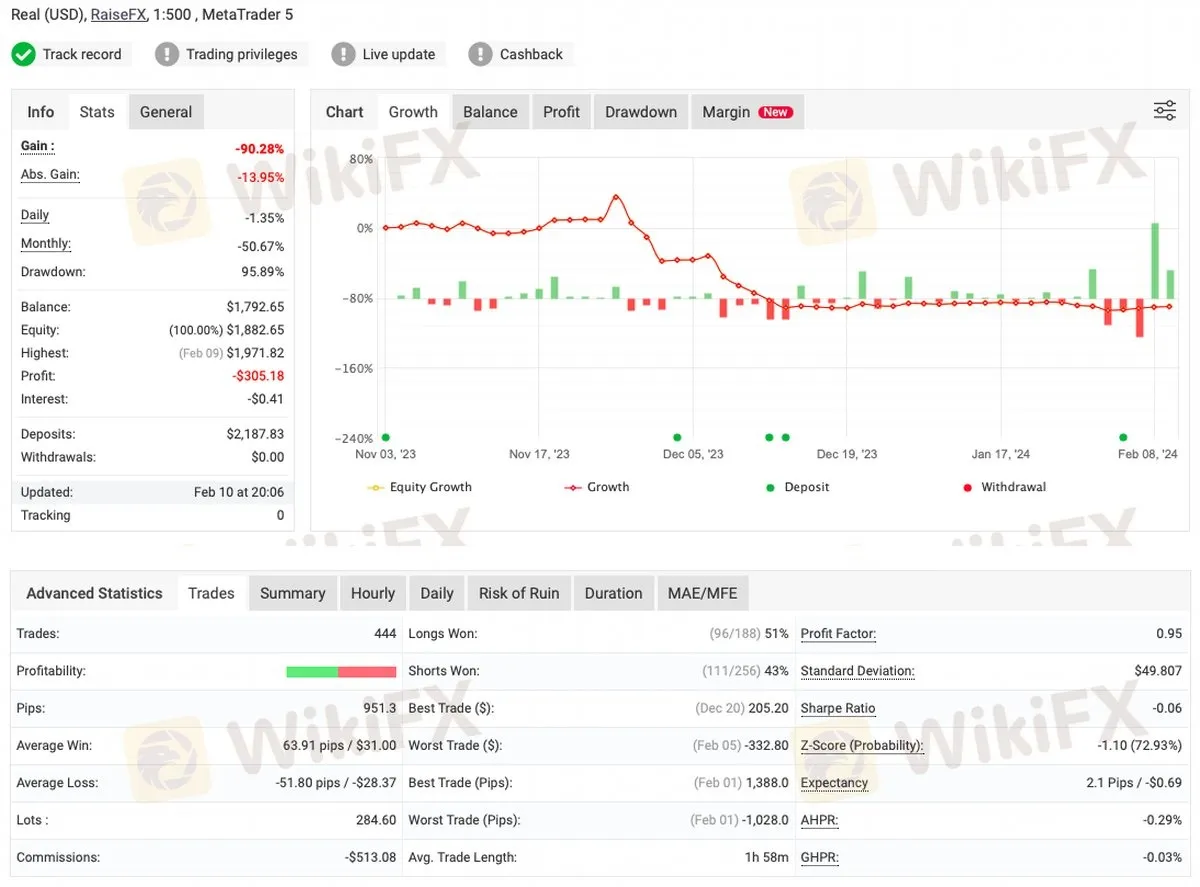1200x887 pixels.
Task: Open Summary advanced statistics tab
Action: click(292, 593)
